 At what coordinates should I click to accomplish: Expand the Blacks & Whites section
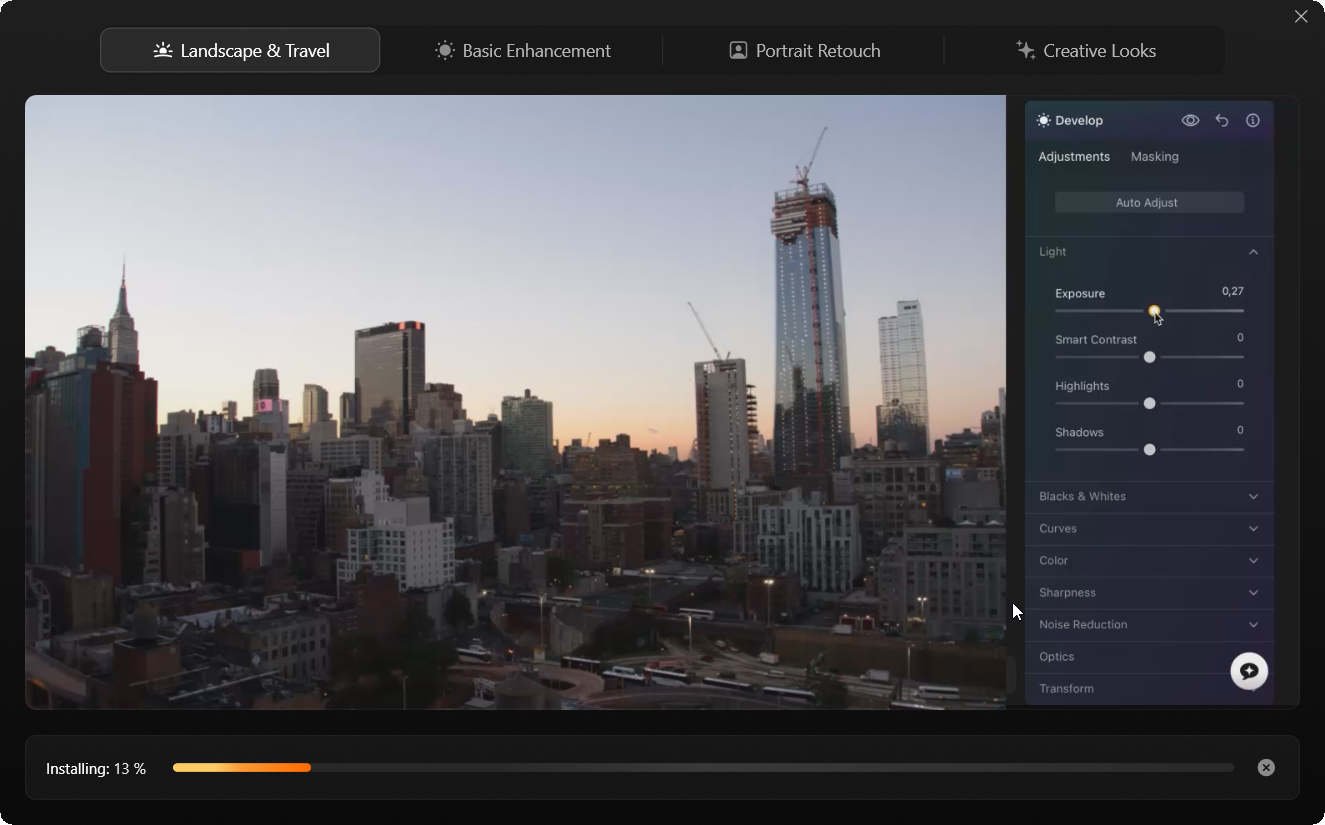tap(1149, 497)
